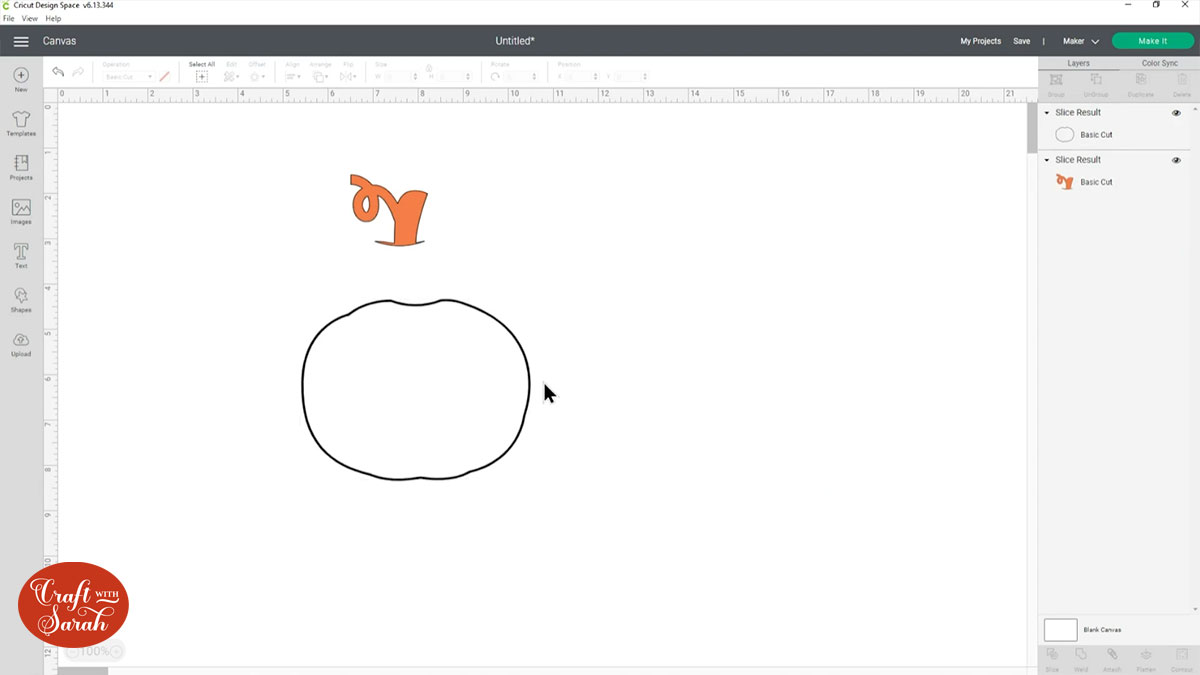This screenshot has width=1200, height=675.
Task: Add Text to the canvas
Action: click(21, 256)
